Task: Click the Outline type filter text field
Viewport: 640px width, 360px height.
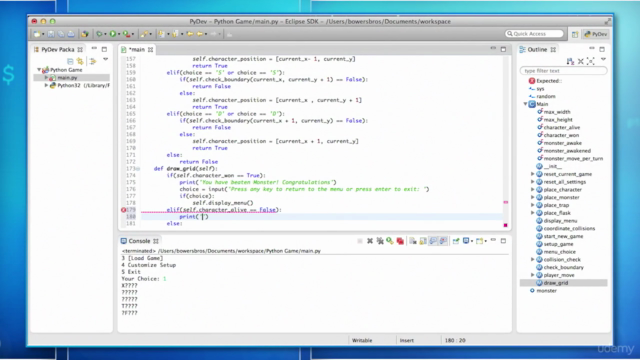Action: point(563,71)
